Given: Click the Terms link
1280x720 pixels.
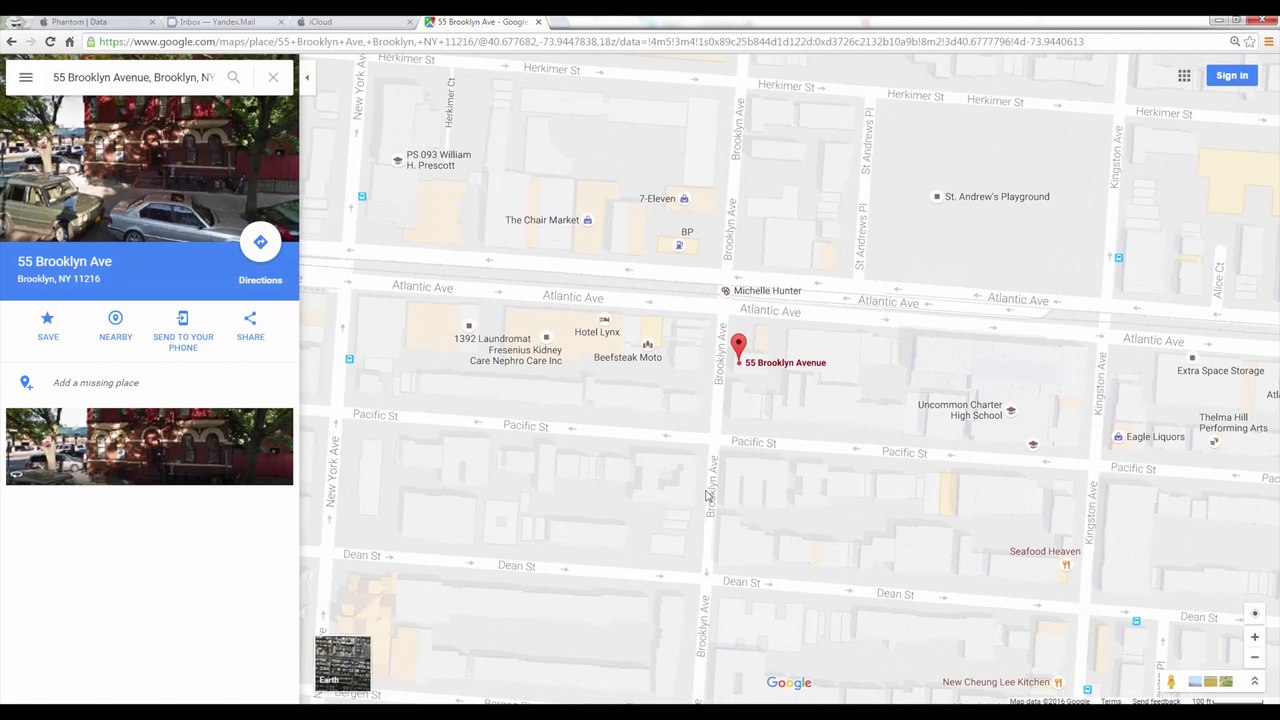Looking at the screenshot, I should (x=1111, y=702).
